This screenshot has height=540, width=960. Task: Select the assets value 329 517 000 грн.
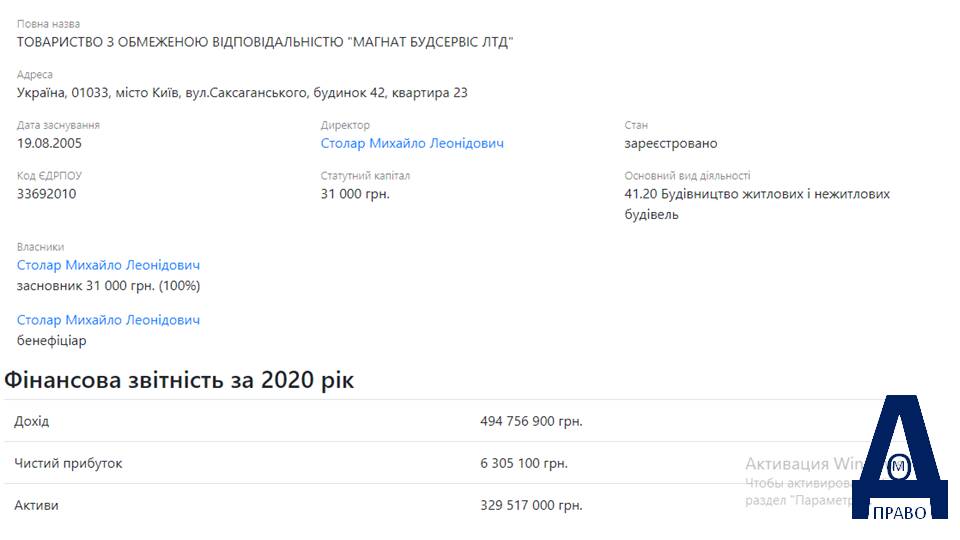531,506
